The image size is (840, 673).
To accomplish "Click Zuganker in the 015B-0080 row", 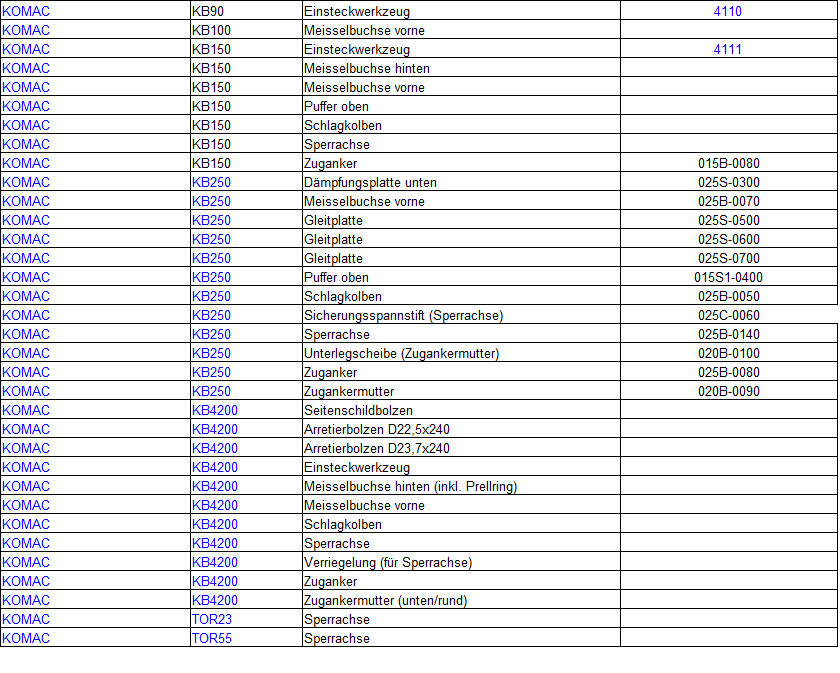I will tap(331, 163).
